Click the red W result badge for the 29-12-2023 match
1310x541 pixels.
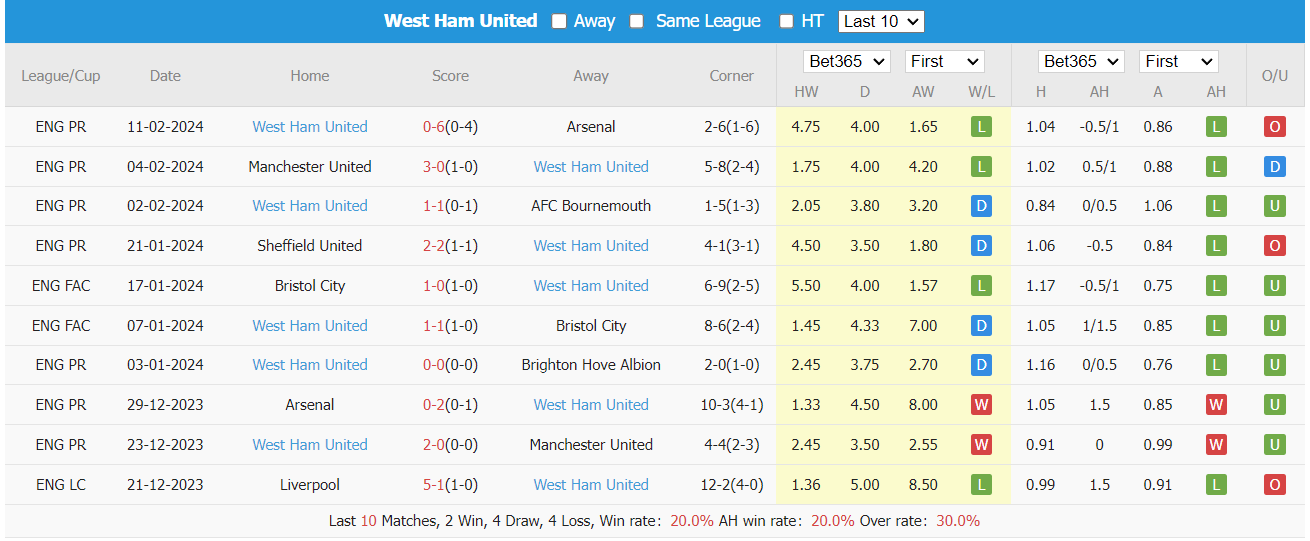(981, 405)
